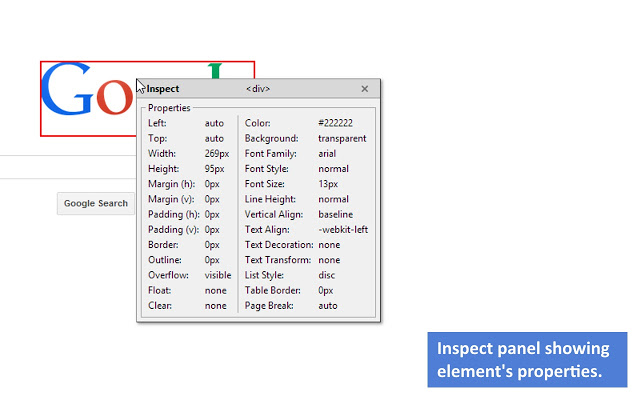640x400 pixels.
Task: Select the Page Break value auto
Action: pos(328,306)
